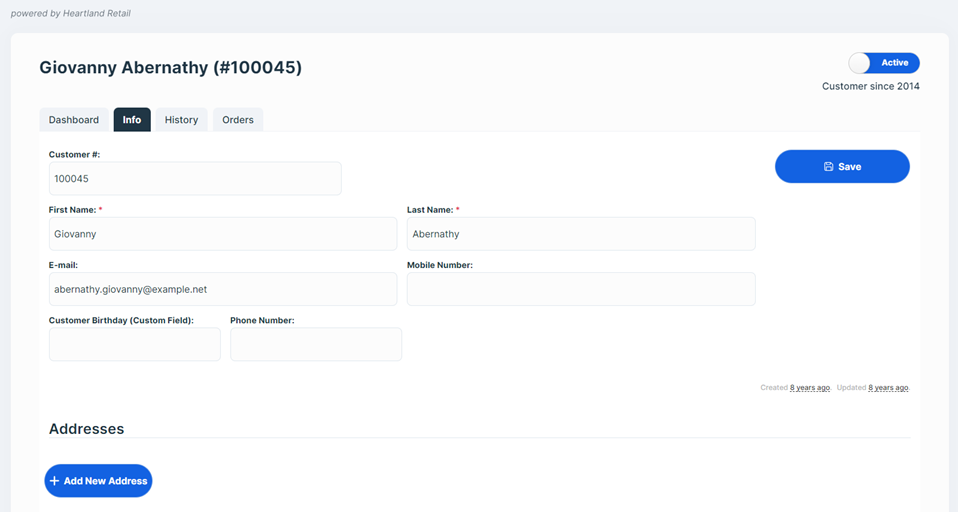Click the Addresses section heading
Screen dimensions: 958x512
point(86,429)
